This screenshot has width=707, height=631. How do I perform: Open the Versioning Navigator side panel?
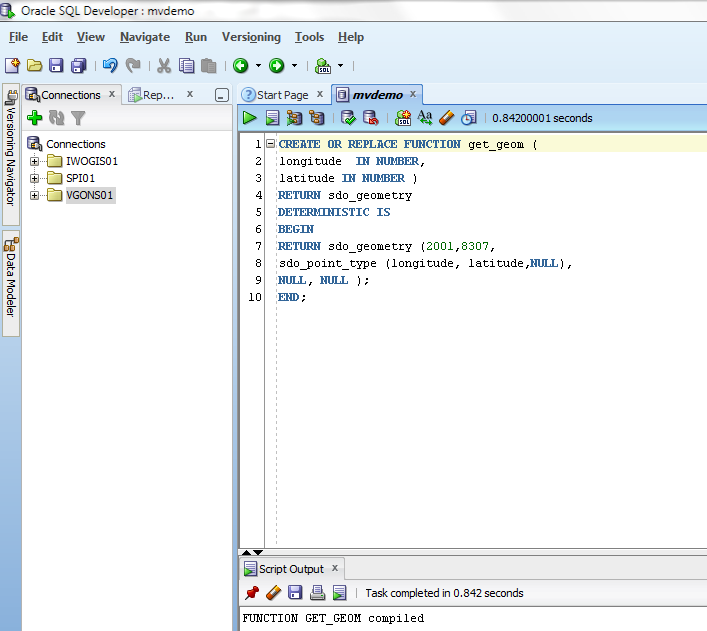11,155
